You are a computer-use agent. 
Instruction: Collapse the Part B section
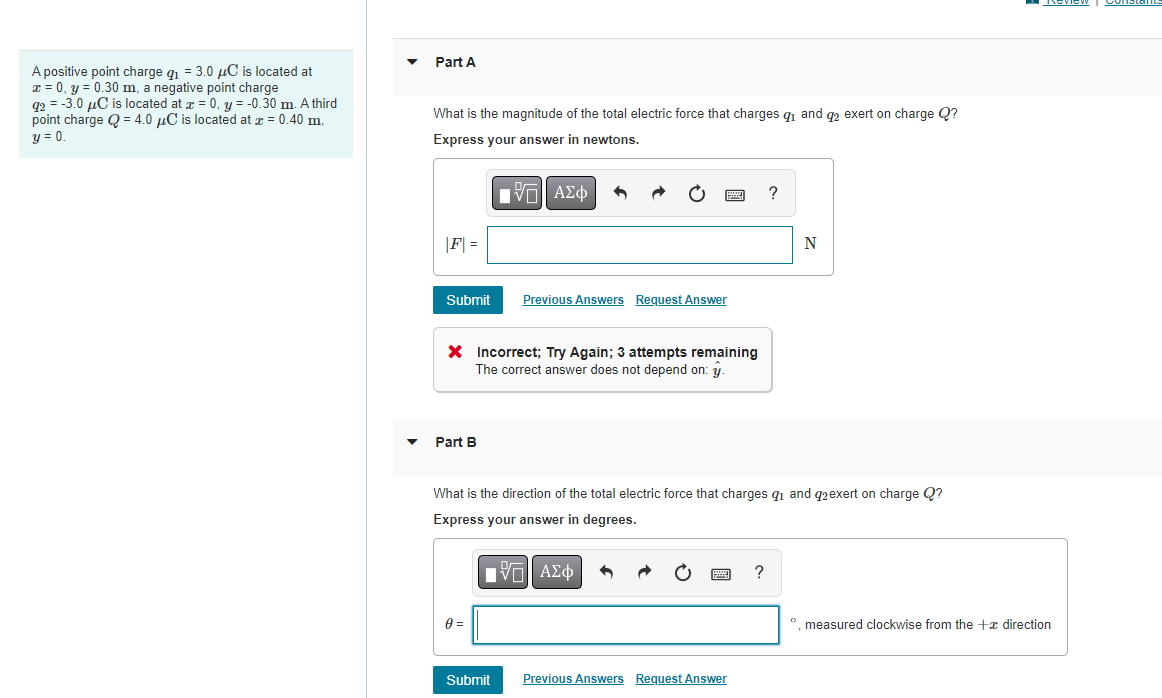[x=411, y=441]
